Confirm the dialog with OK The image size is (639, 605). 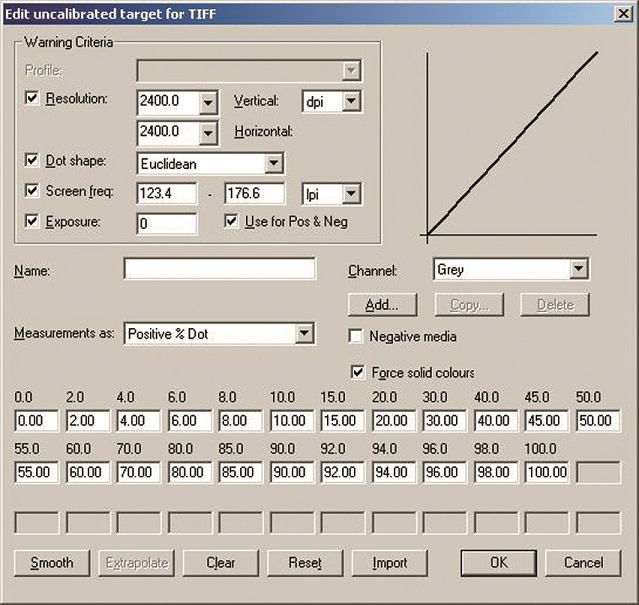click(499, 562)
